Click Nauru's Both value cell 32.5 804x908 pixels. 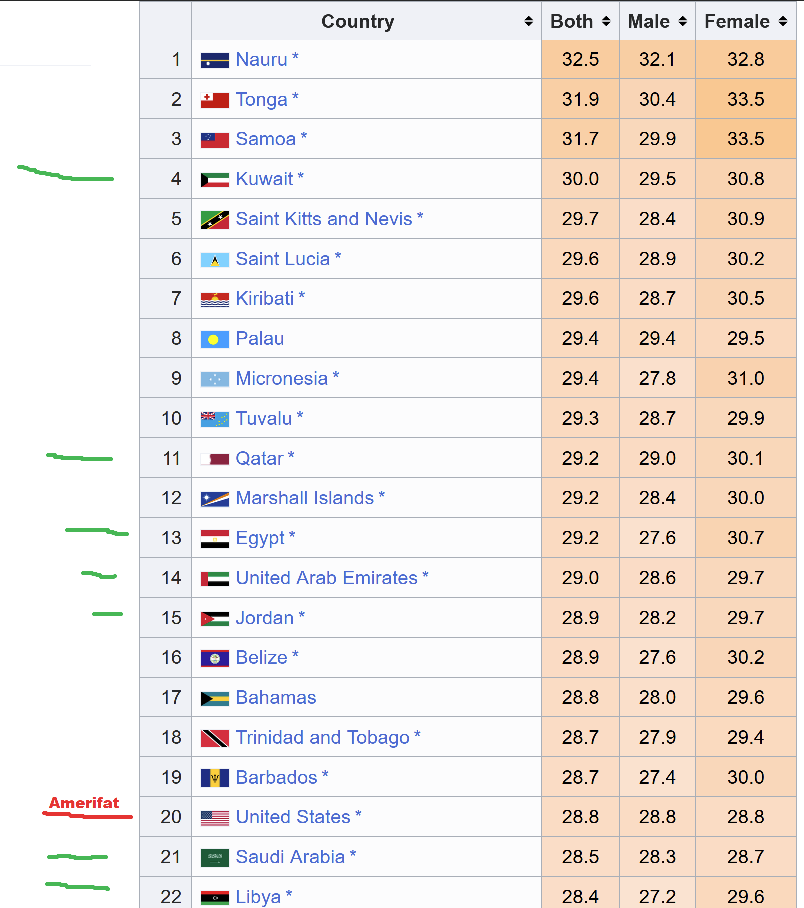click(x=580, y=60)
